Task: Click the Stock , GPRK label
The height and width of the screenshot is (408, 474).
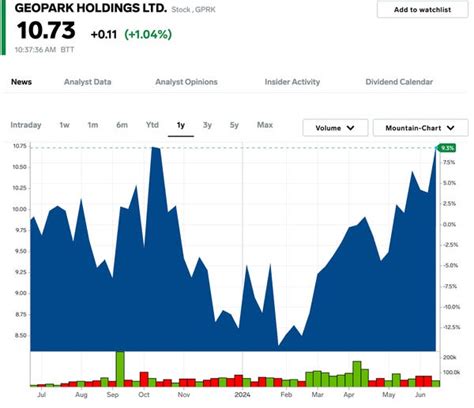Action: tap(193, 10)
